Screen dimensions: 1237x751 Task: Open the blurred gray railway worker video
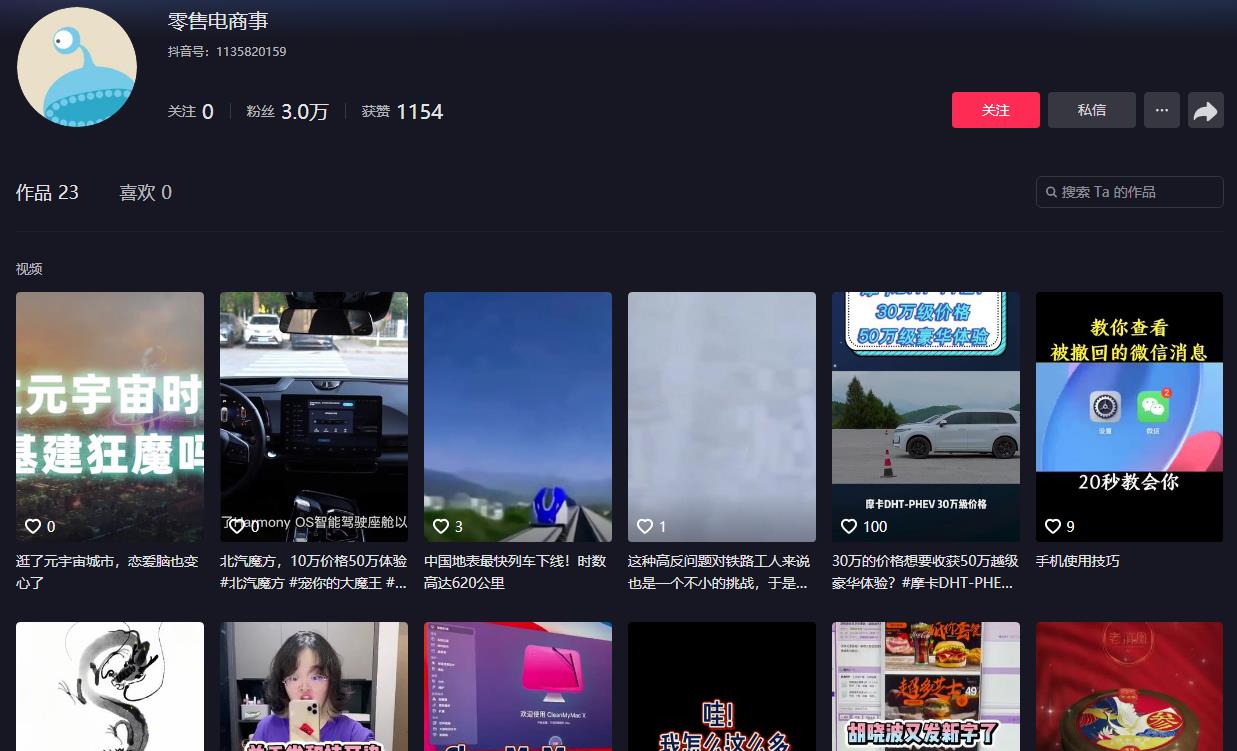tap(722, 417)
